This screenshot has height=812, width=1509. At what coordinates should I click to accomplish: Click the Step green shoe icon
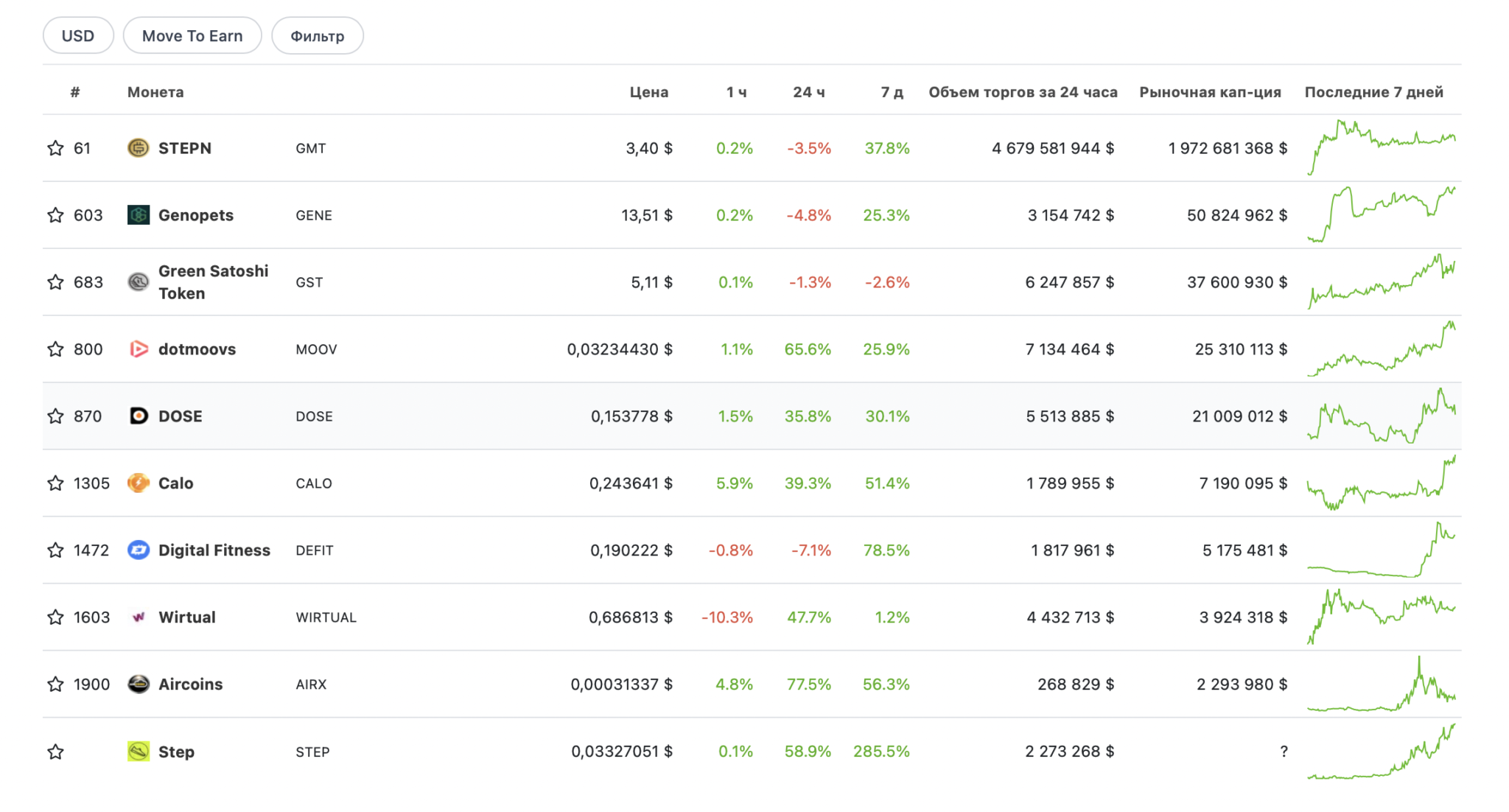point(138,752)
